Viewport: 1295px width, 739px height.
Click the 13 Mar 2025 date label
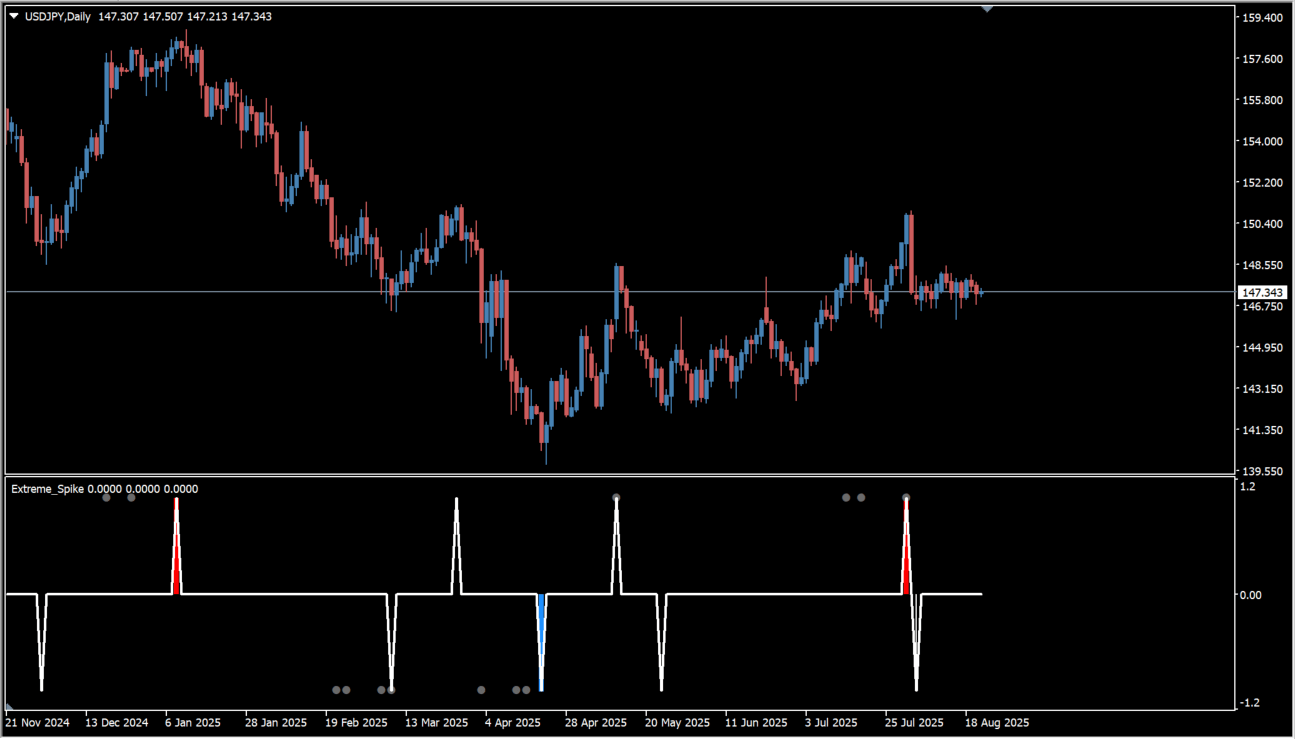click(436, 722)
